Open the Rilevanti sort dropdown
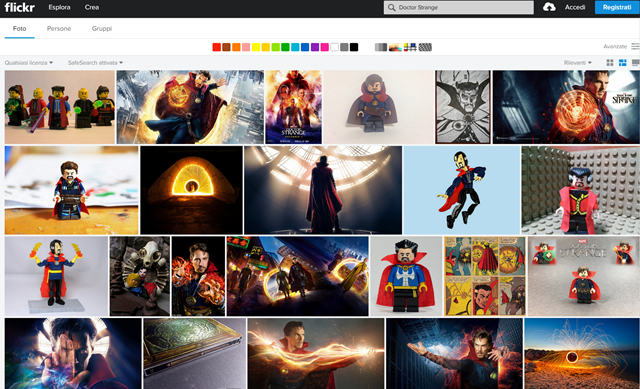The height and width of the screenshot is (389, 640). (x=578, y=62)
